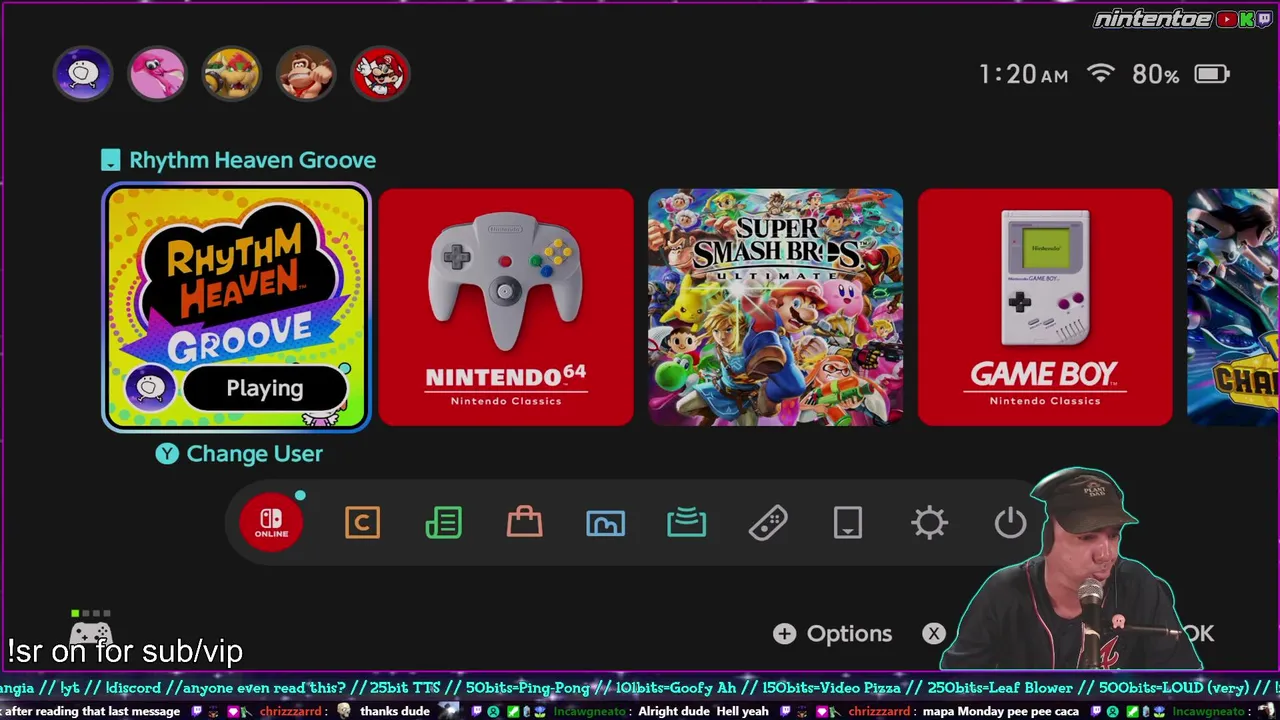This screenshot has height=720, width=1280.
Task: Click the plus icon beside Options
Action: pos(784,634)
